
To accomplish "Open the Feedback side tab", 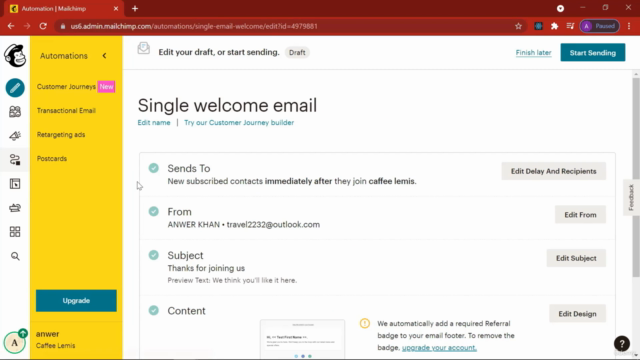I will pyautogui.click(x=631, y=198).
